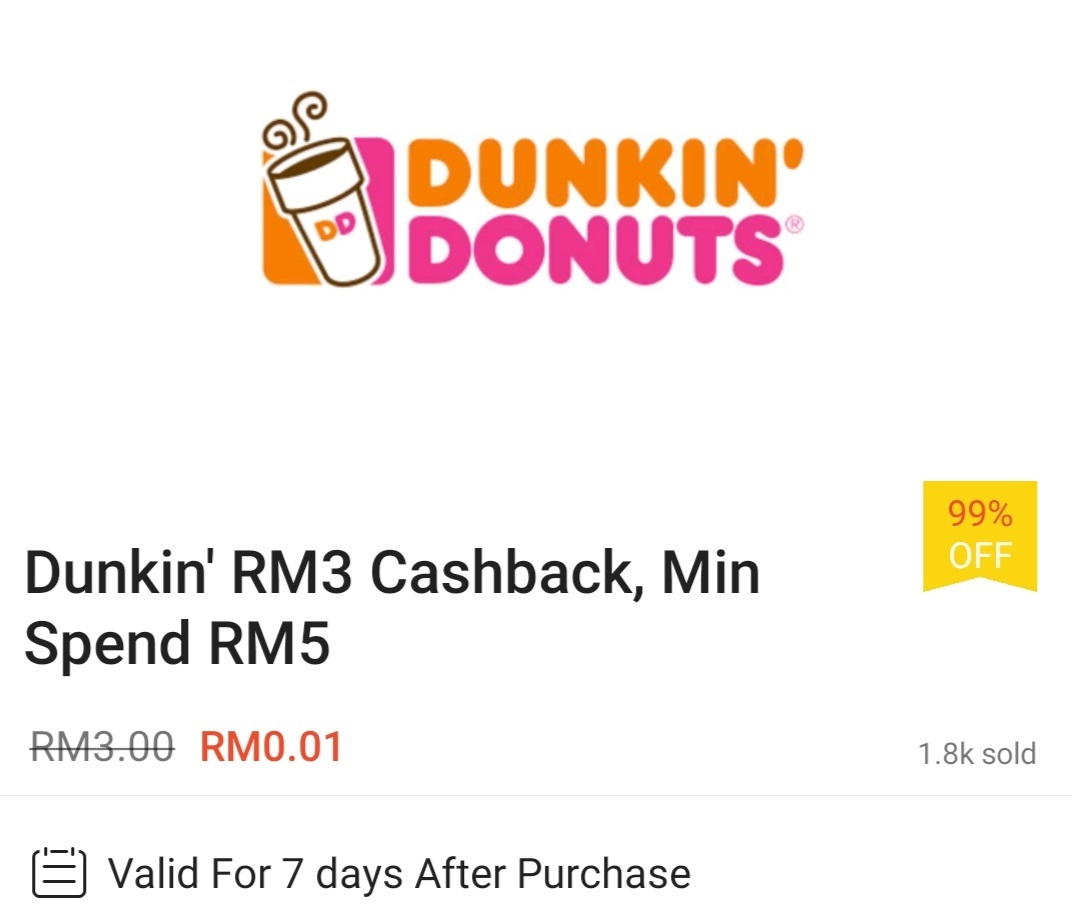
Task: Click the 99% text in the badge
Action: tap(980, 513)
